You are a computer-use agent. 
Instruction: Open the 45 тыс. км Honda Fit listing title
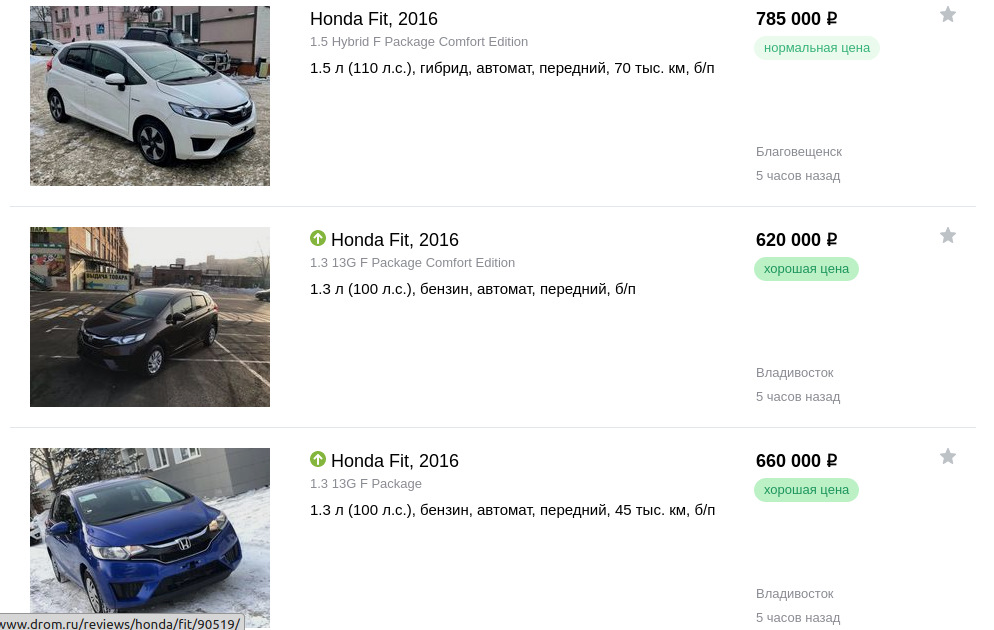tap(395, 461)
